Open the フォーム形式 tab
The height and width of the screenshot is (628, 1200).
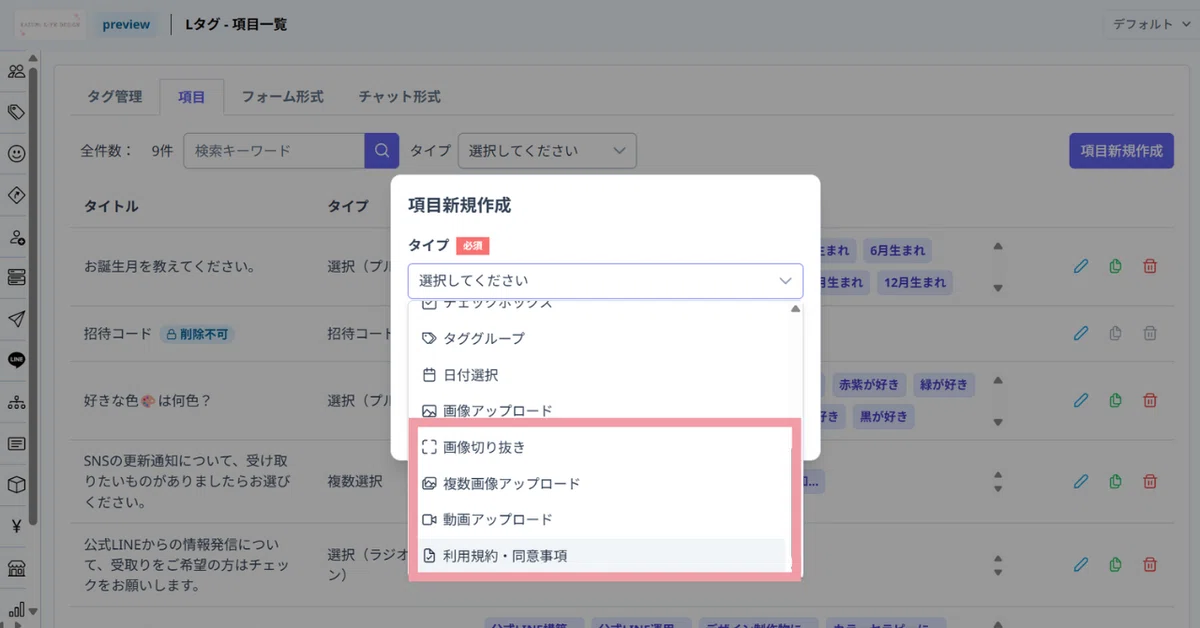pos(282,97)
